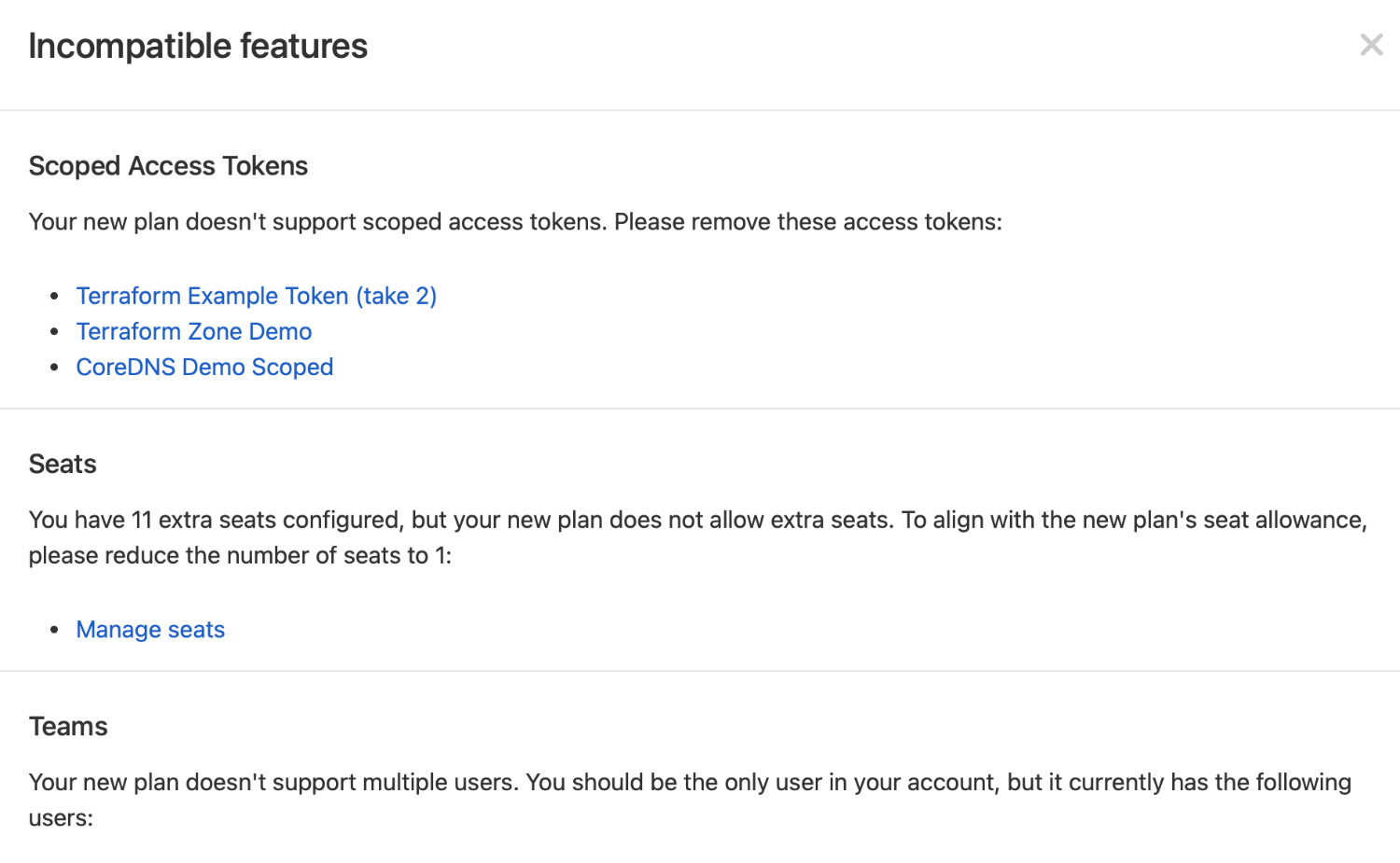Click the bullet beside Terraform Example Token

[x=54, y=296]
